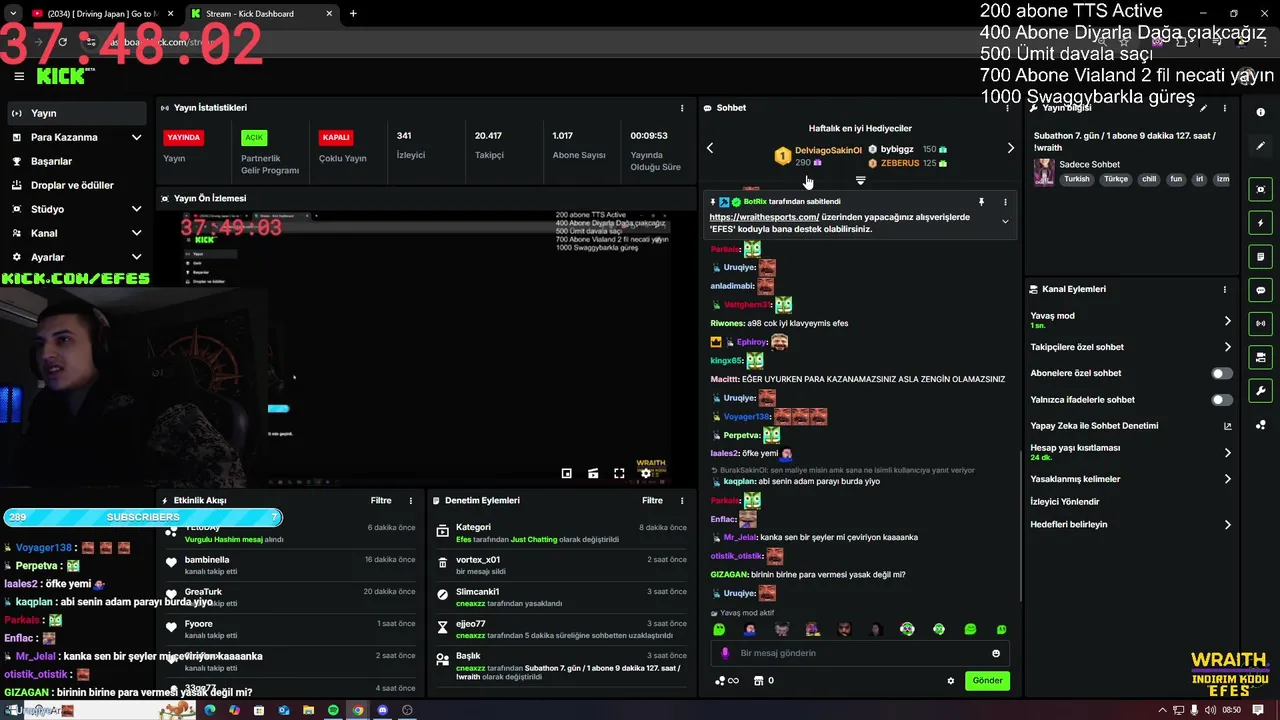Toggle Abonelere özel sohbet switch
1280x720 pixels.
[x=1222, y=373]
